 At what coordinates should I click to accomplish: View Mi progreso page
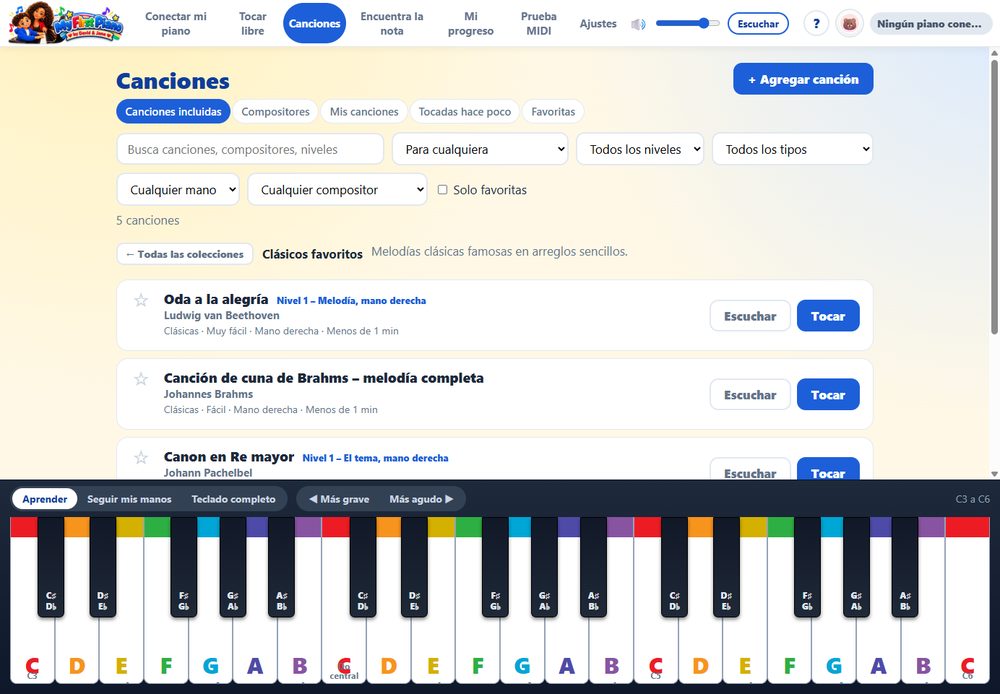point(471,24)
